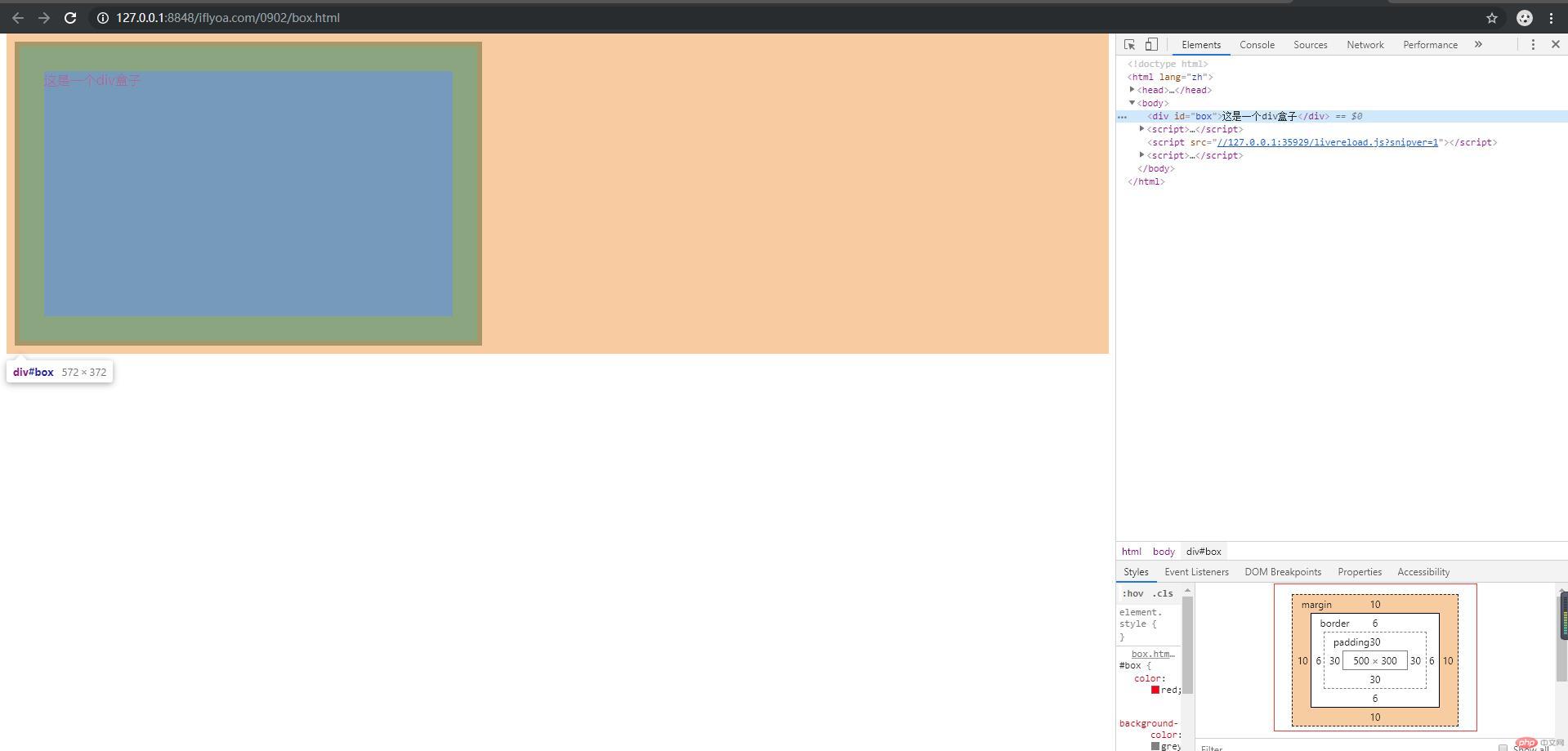Toggle the .cls class editor
Screen dimensions: 1568x751
coord(1163,594)
